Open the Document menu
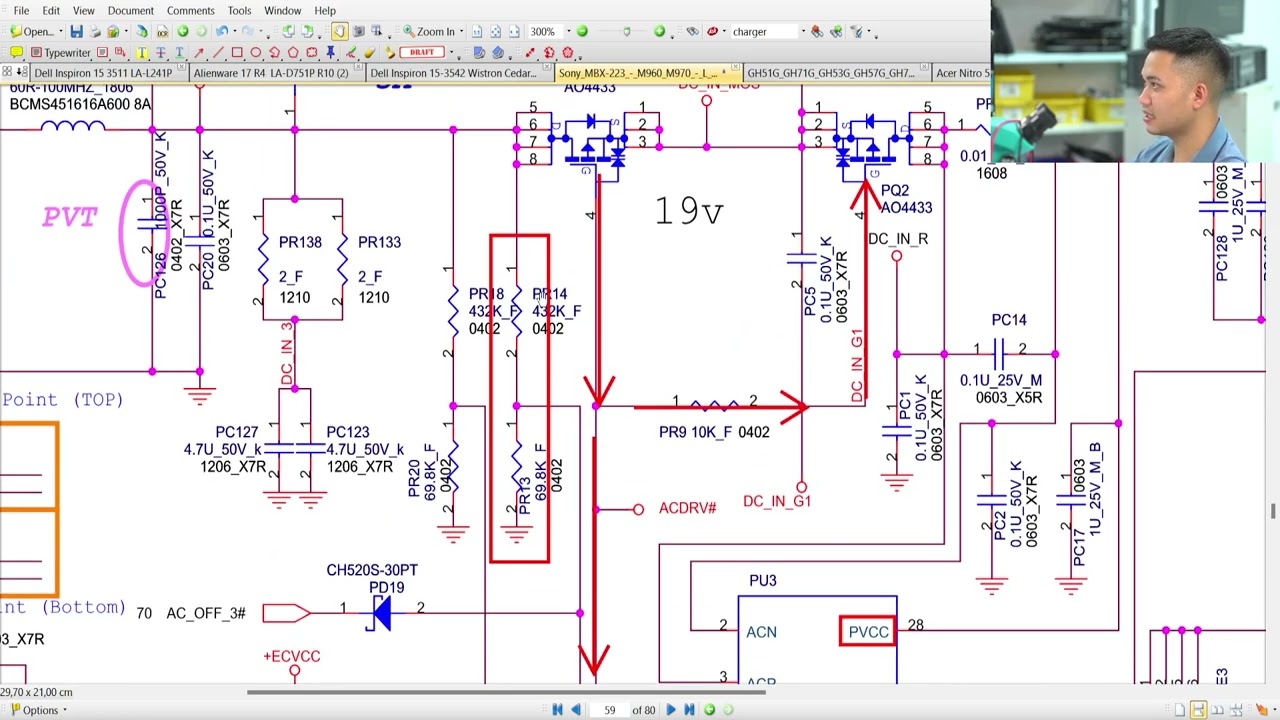 (x=131, y=11)
